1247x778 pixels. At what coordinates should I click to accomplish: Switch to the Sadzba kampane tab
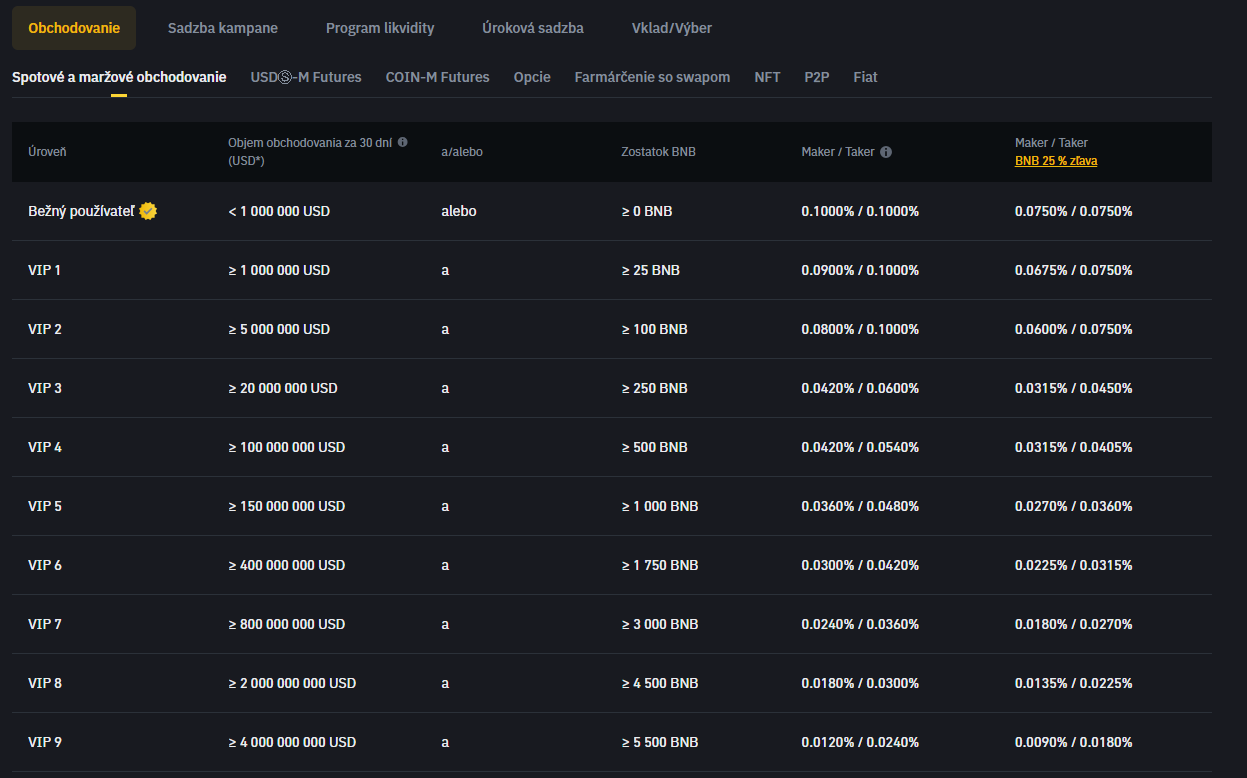[223, 28]
